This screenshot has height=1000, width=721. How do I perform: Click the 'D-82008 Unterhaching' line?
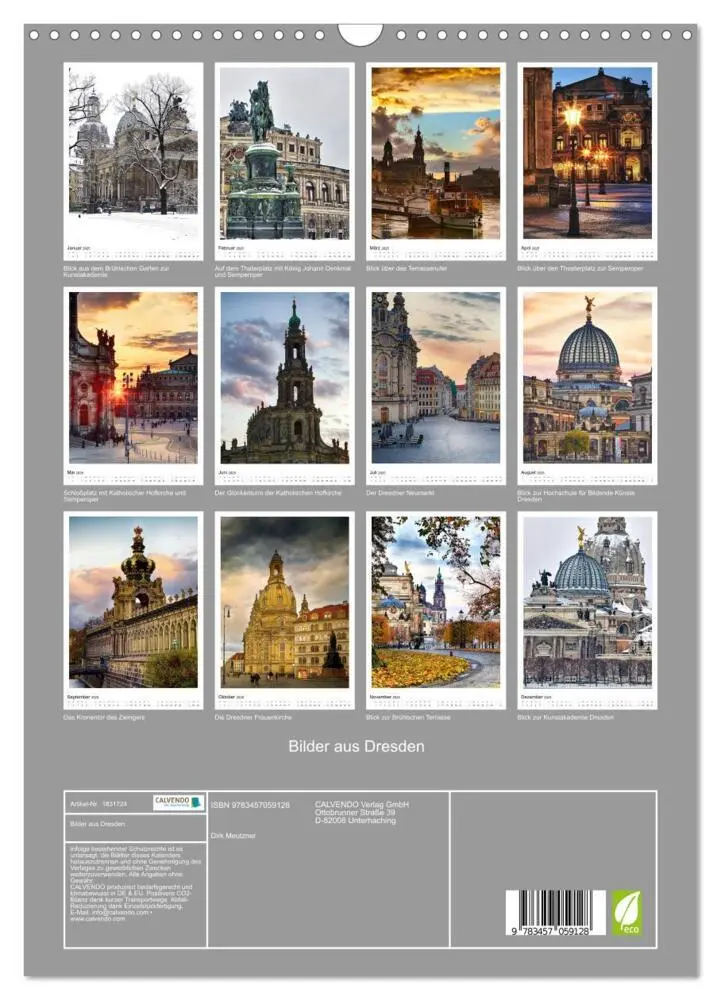tap(355, 821)
